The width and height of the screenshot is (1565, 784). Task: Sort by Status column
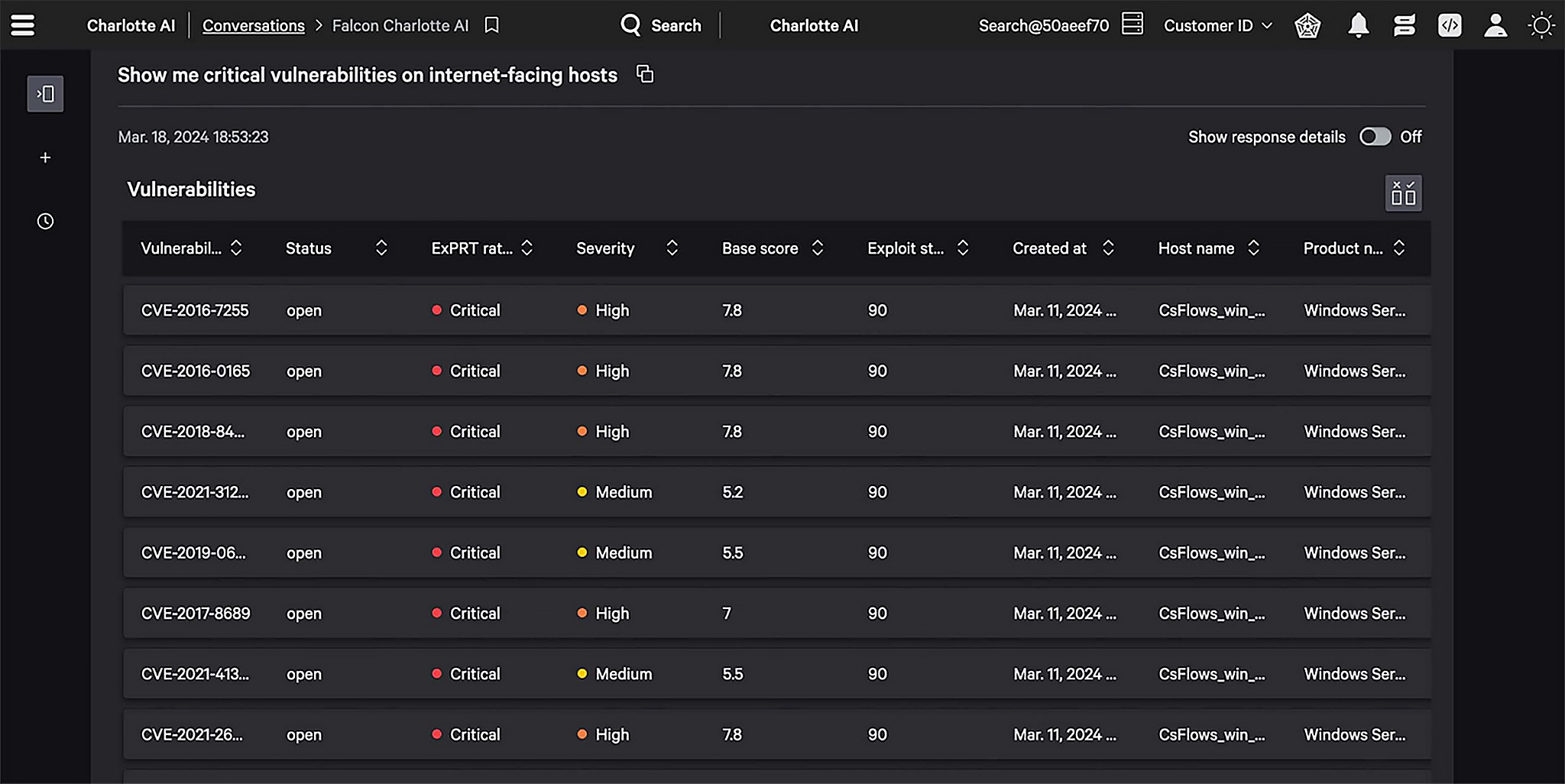click(x=381, y=248)
